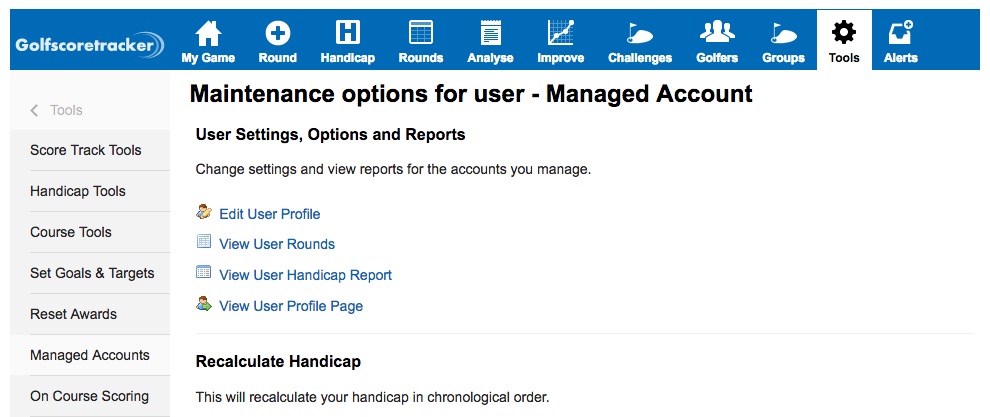Open the View User Rounds link

277,244
